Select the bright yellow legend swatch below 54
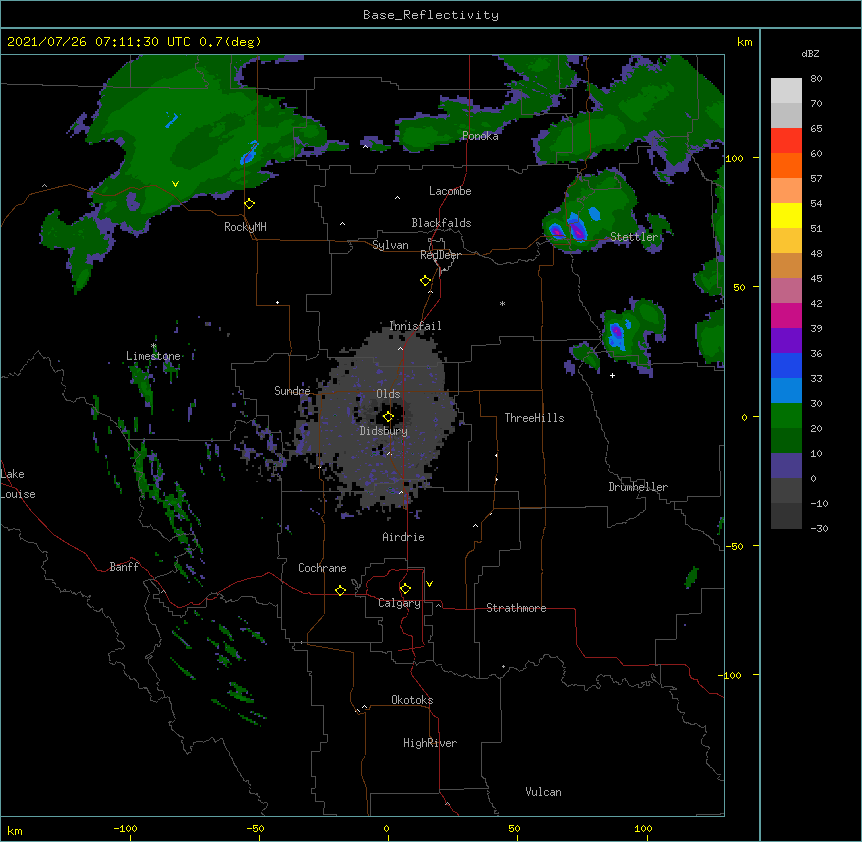Viewport: 862px width, 842px height. click(786, 215)
